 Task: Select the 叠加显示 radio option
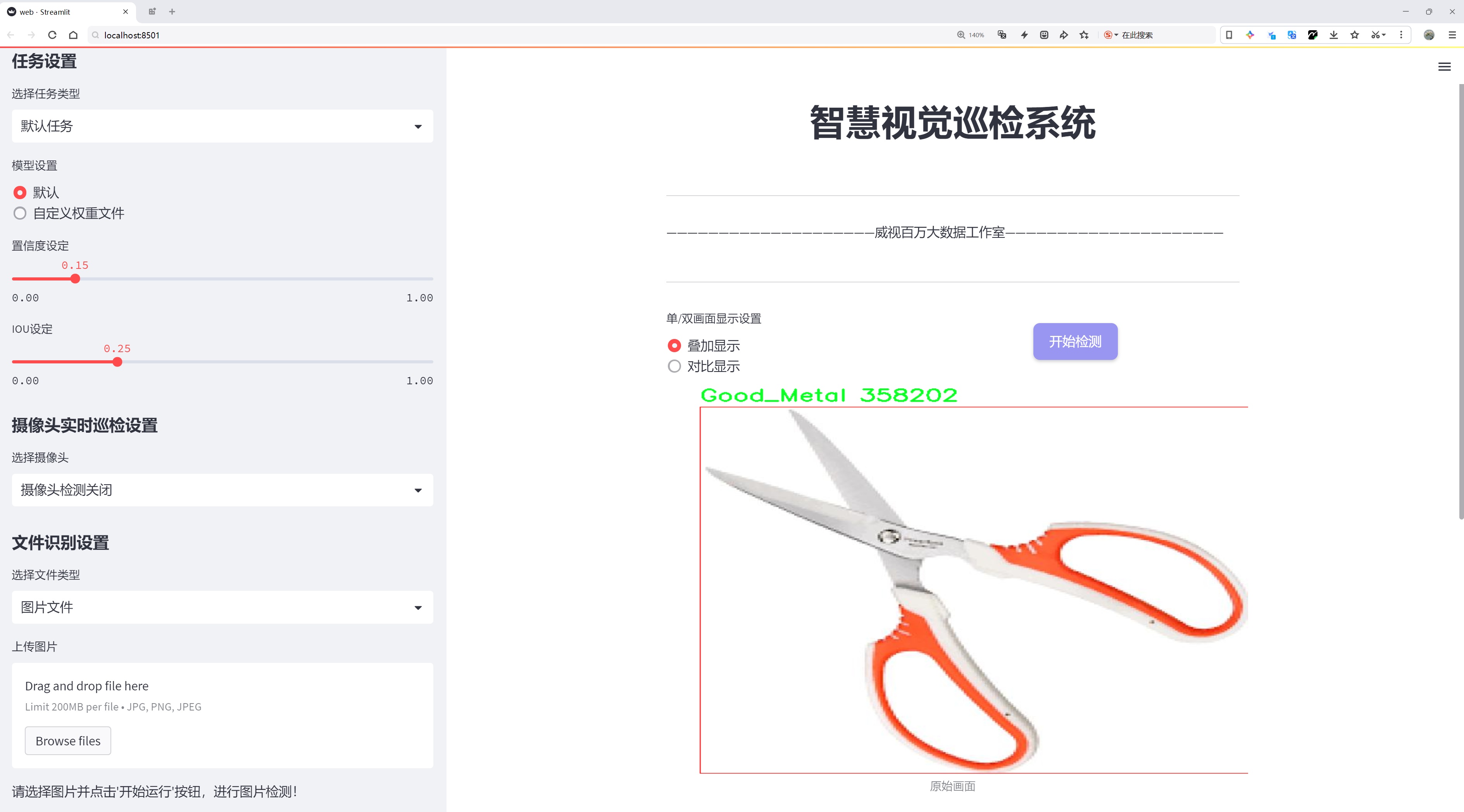[x=674, y=346]
